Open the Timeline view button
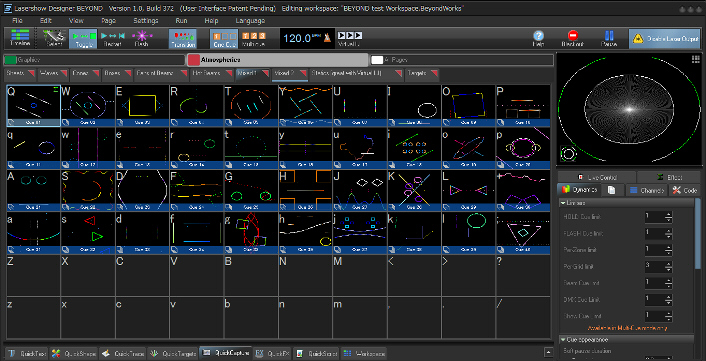This screenshot has height=361, width=706. [x=20, y=38]
